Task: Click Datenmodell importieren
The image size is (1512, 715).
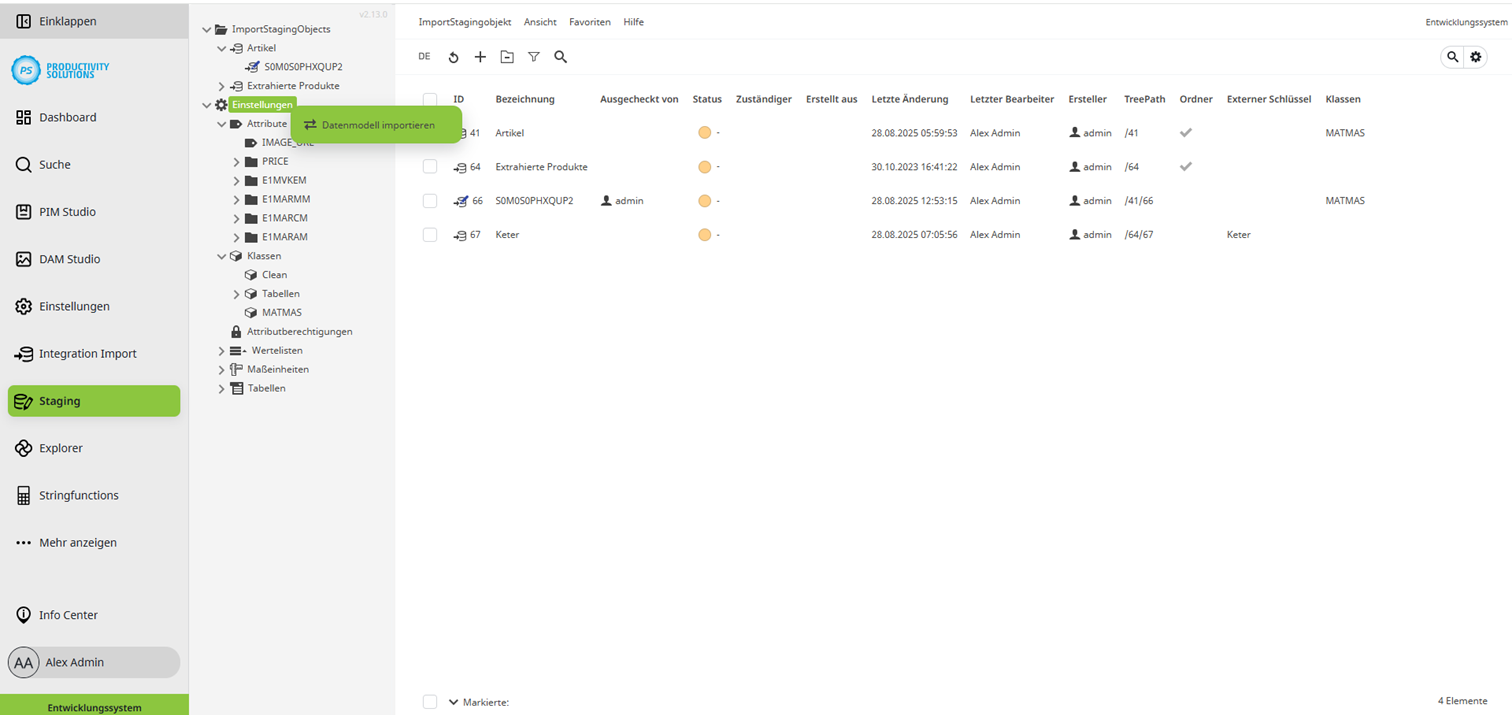Action: click(x=376, y=124)
